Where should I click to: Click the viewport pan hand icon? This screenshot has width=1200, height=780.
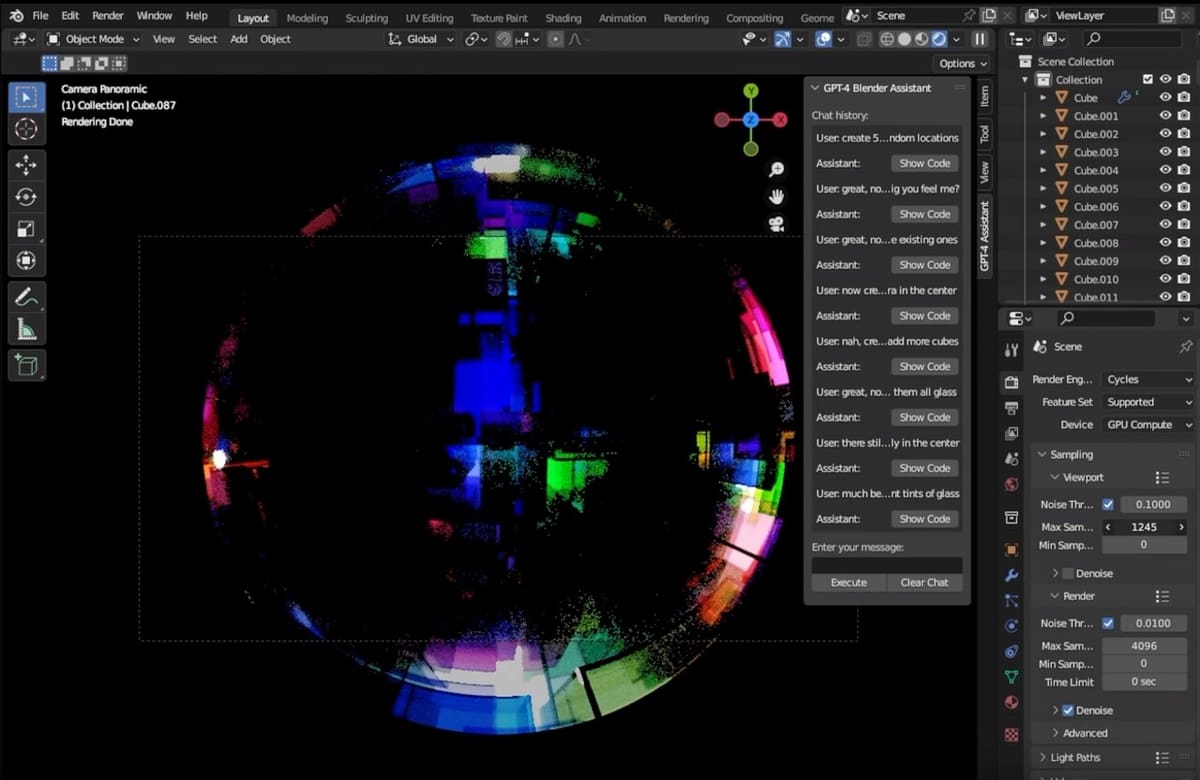(x=777, y=197)
